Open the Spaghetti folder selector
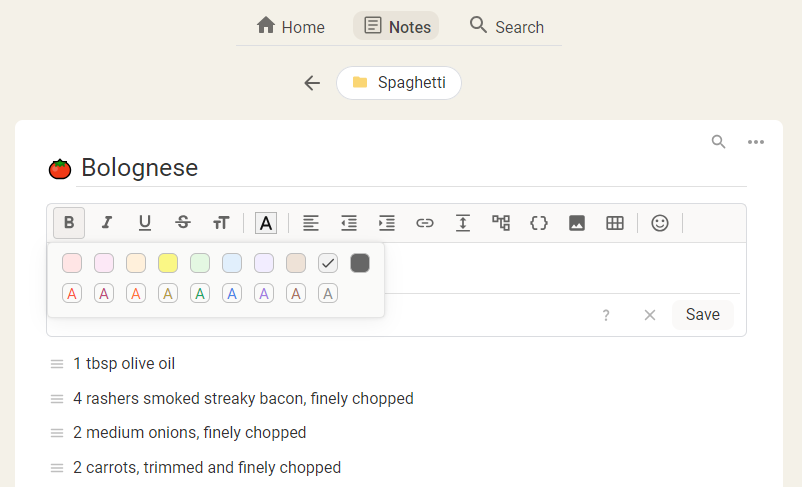The width and height of the screenshot is (802, 487). pyautogui.click(x=399, y=83)
